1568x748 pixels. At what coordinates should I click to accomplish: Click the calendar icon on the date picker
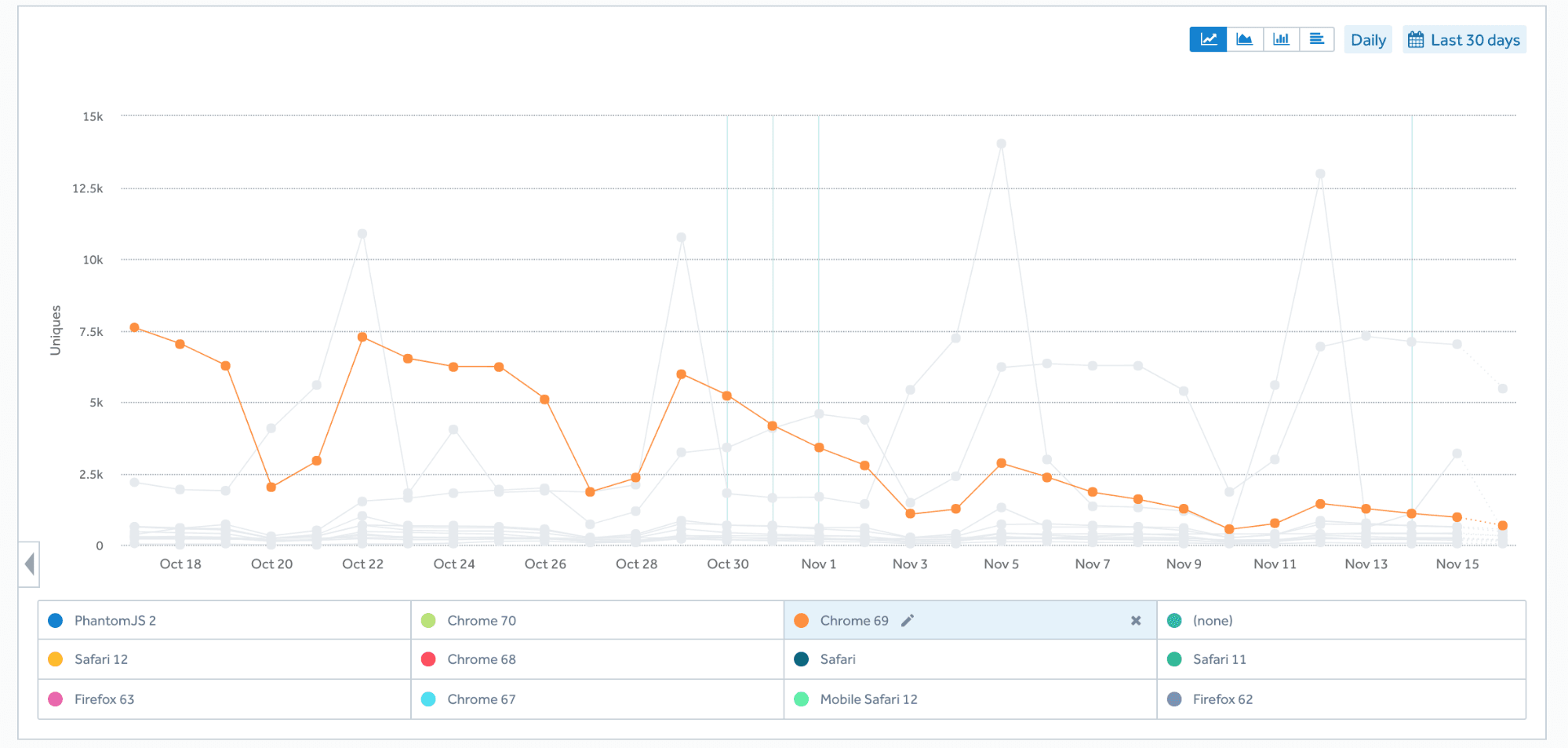1417,39
